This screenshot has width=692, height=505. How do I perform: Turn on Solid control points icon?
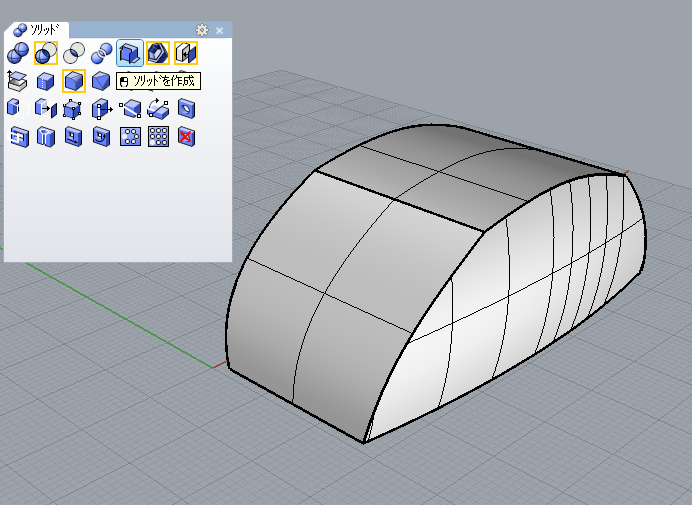pyautogui.click(x=74, y=109)
